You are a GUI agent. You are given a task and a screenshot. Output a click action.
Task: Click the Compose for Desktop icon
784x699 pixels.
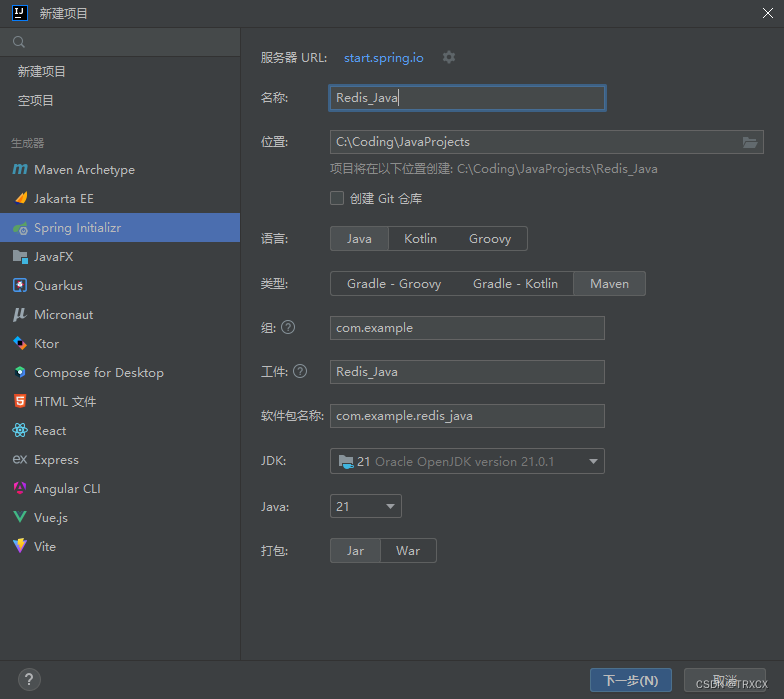point(20,372)
